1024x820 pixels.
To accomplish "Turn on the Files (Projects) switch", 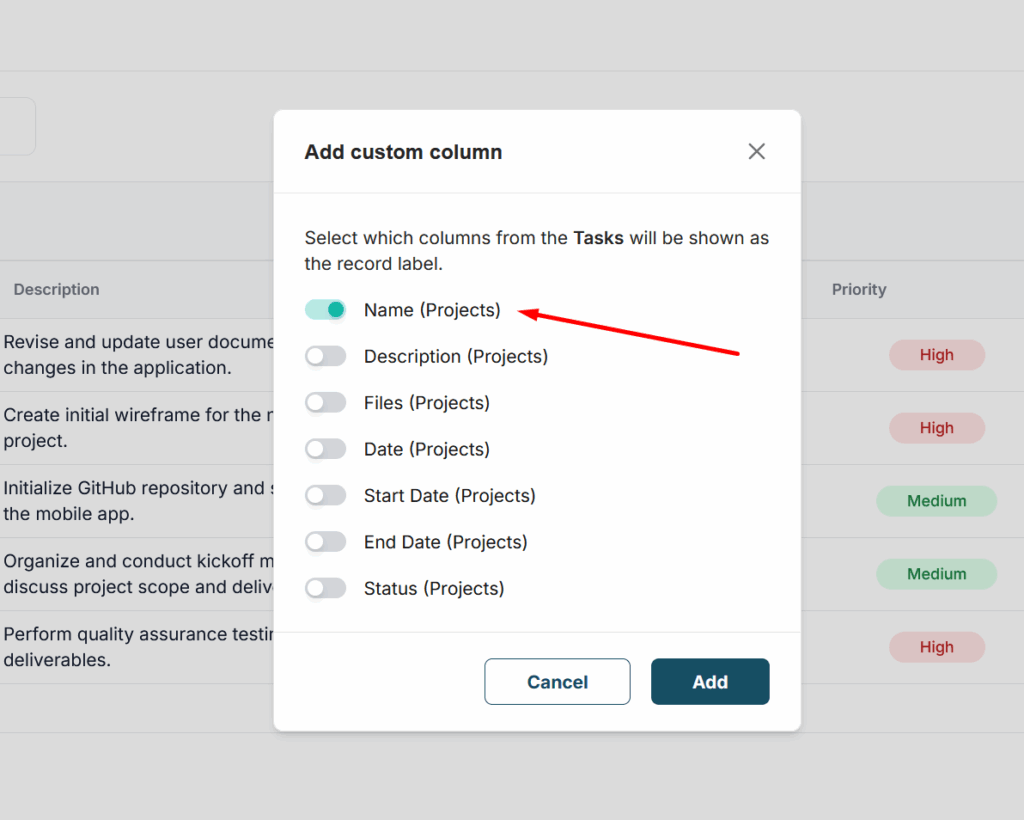I will [326, 403].
